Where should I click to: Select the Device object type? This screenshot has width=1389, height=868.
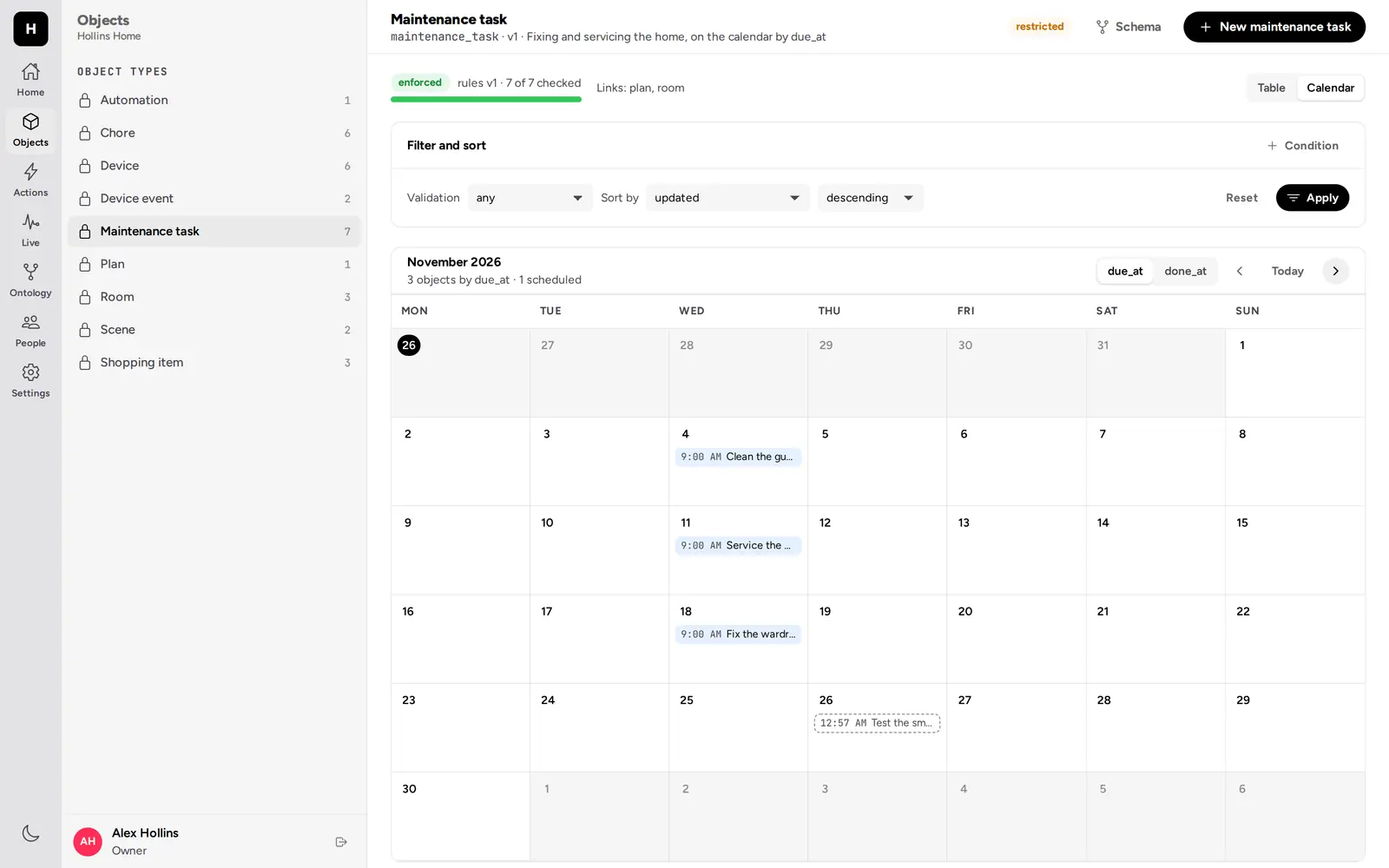point(214,166)
